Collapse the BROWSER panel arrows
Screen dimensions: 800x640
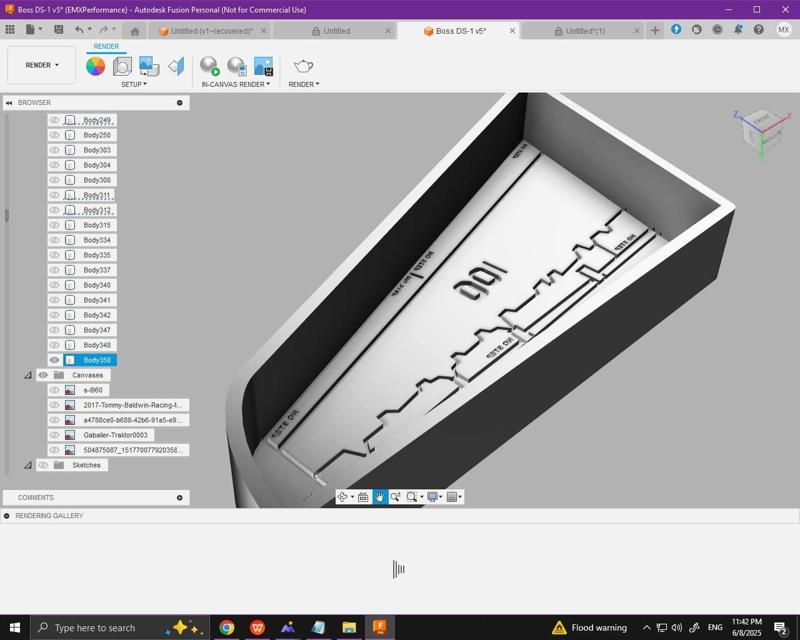(x=9, y=103)
